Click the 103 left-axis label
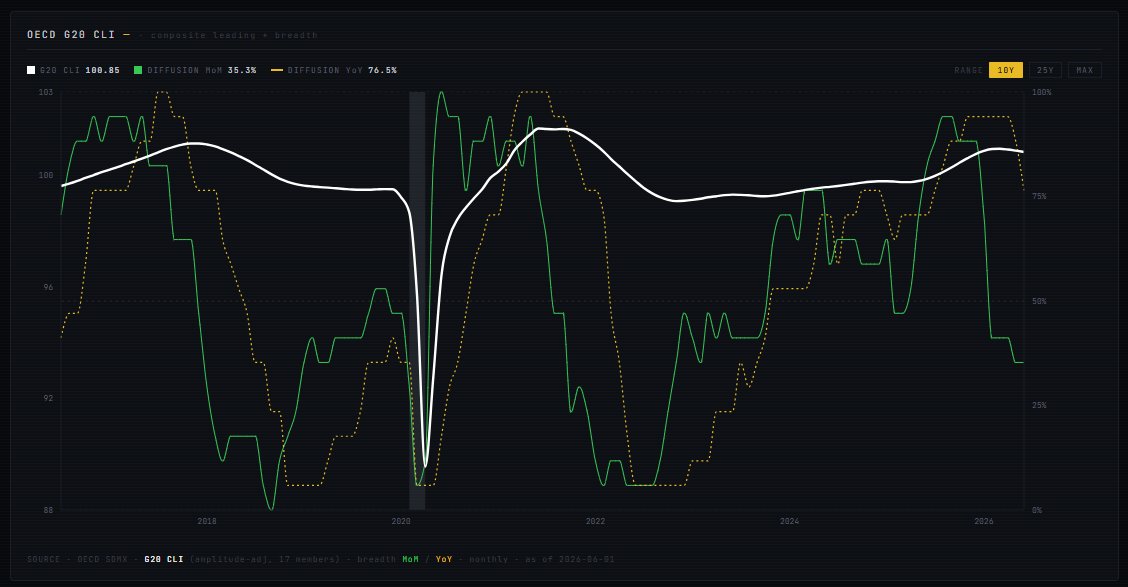This screenshot has width=1128, height=587. click(45, 92)
